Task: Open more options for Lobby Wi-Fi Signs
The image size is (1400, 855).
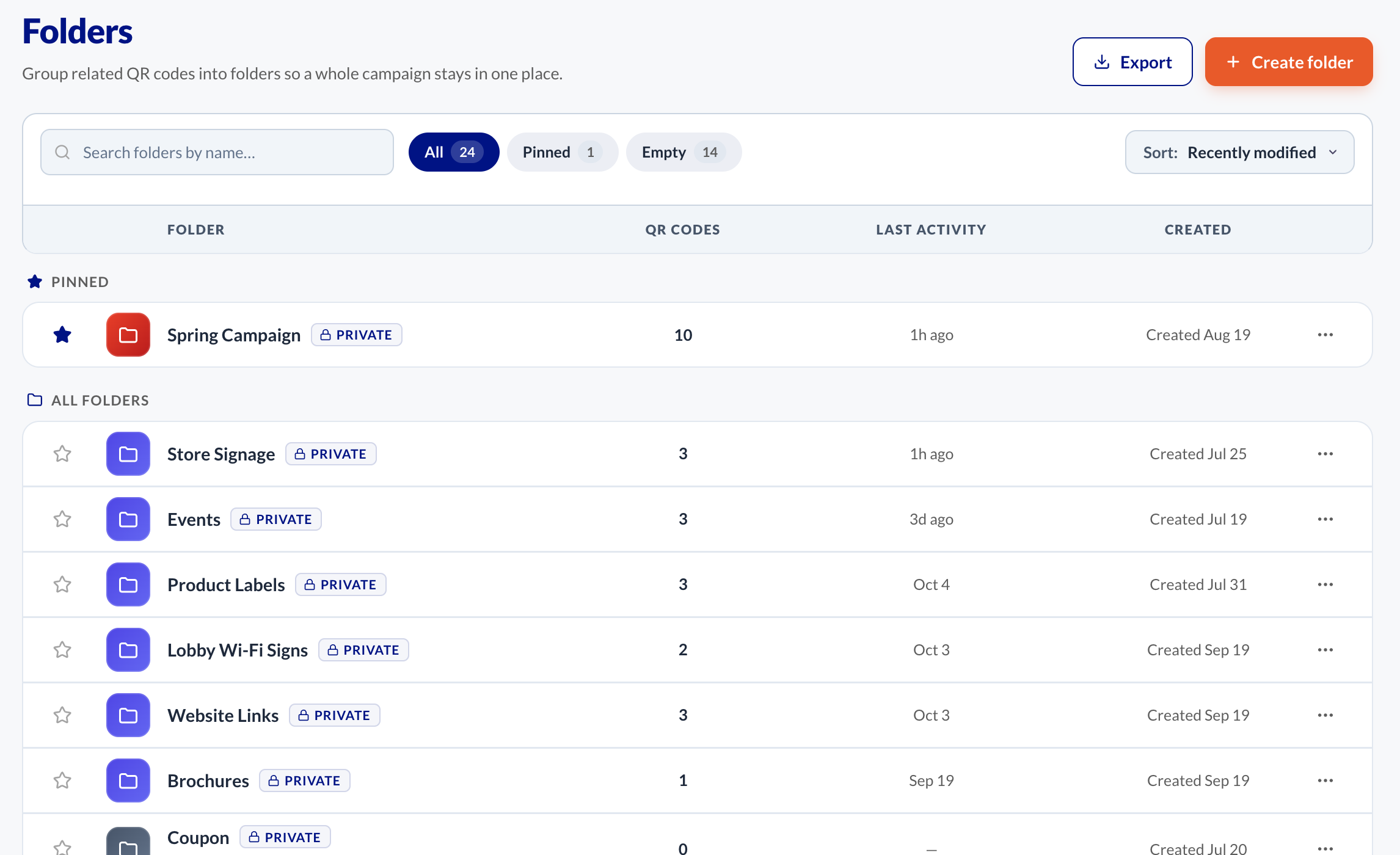Action: pyautogui.click(x=1325, y=650)
